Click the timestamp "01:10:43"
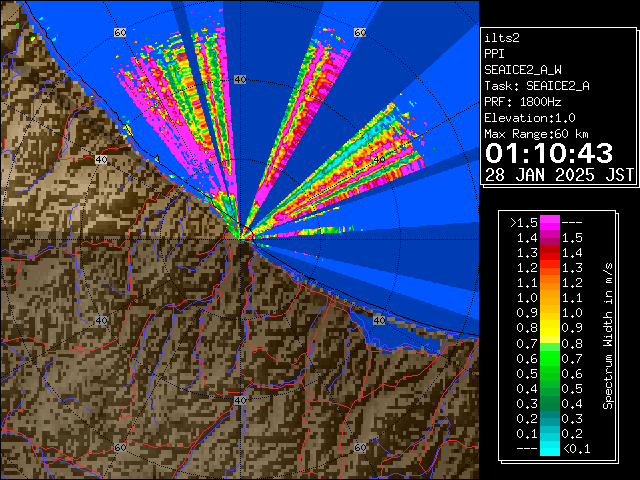The width and height of the screenshot is (640, 480). [549, 154]
